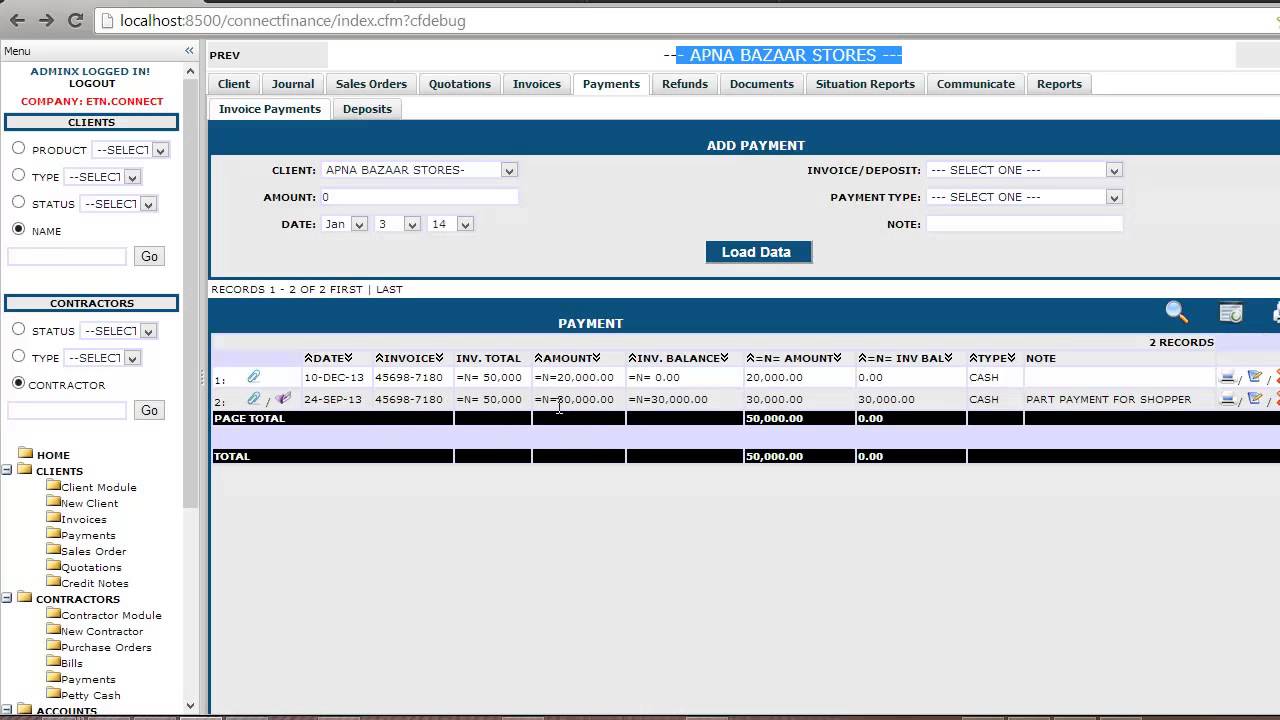
Task: Edit the 24-SEP-13 payment record
Action: click(x=1255, y=399)
